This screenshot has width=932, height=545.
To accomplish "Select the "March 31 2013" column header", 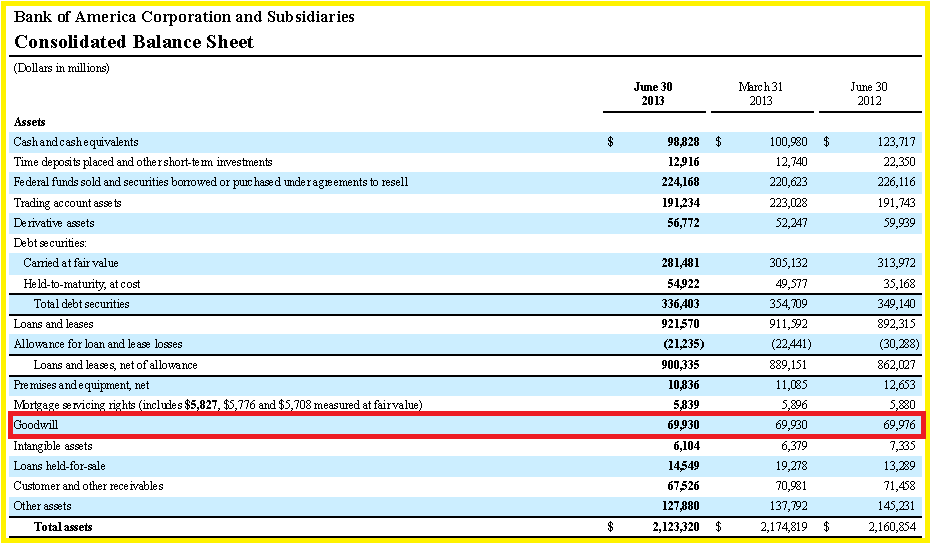I will coord(760,94).
